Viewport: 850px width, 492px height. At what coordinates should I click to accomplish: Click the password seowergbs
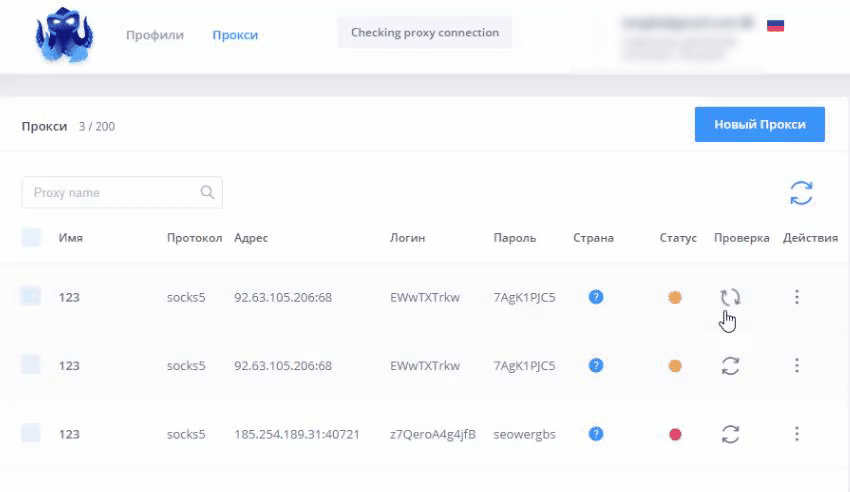click(x=524, y=434)
